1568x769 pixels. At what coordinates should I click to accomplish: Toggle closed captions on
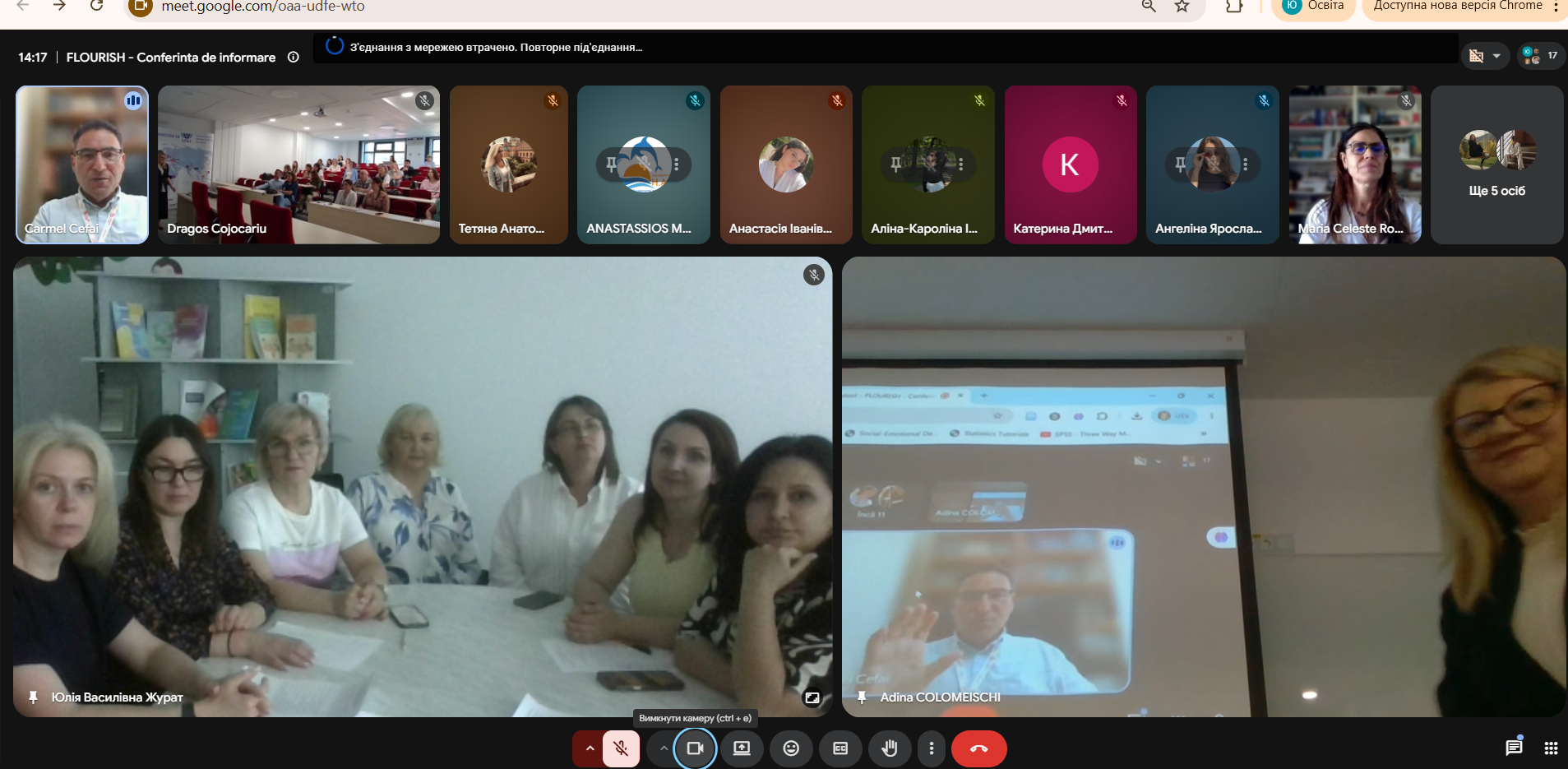pos(840,748)
